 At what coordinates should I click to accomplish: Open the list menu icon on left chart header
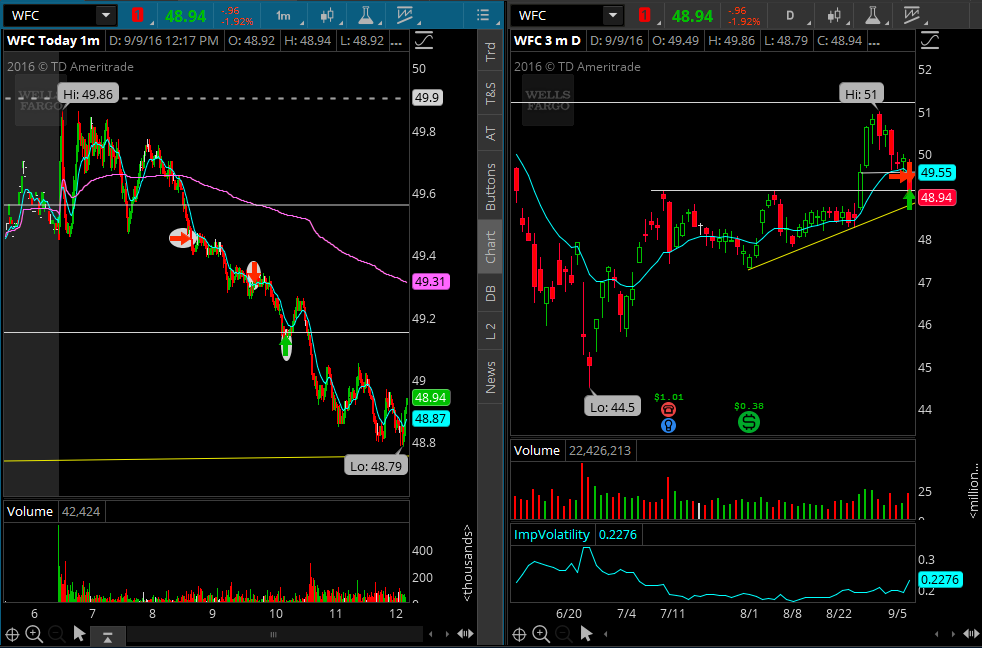[x=483, y=15]
